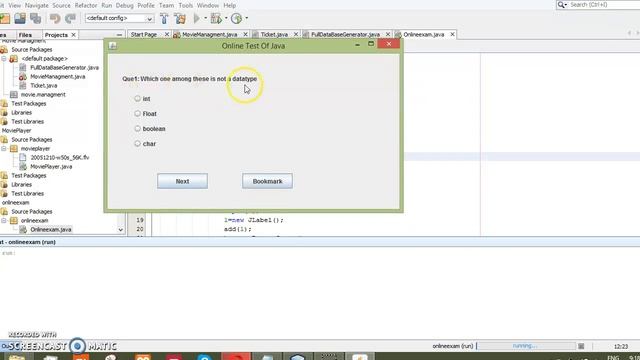Screen dimensions: 640x360
Task: Select movie.managment in the Projects tree
Action: click(x=43, y=94)
